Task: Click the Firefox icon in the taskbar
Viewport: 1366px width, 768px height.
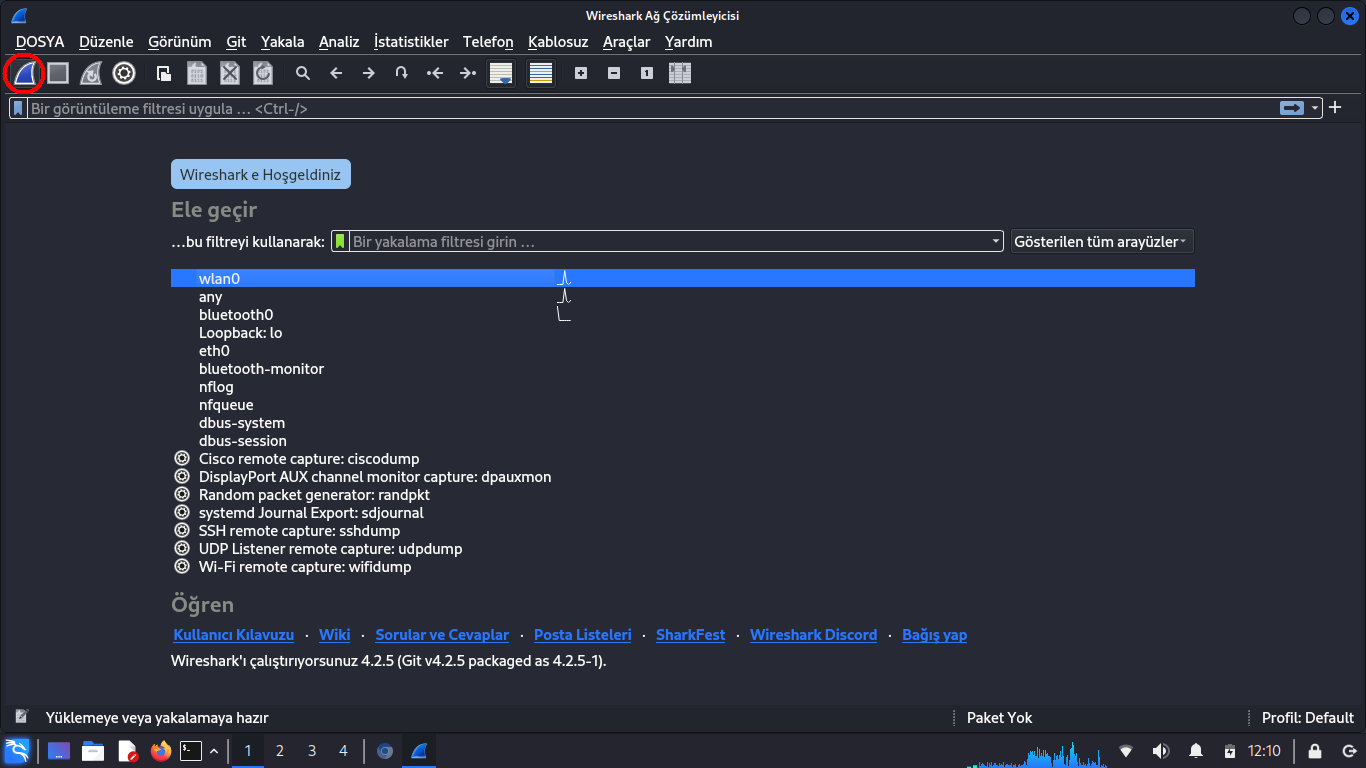Action: (x=160, y=751)
